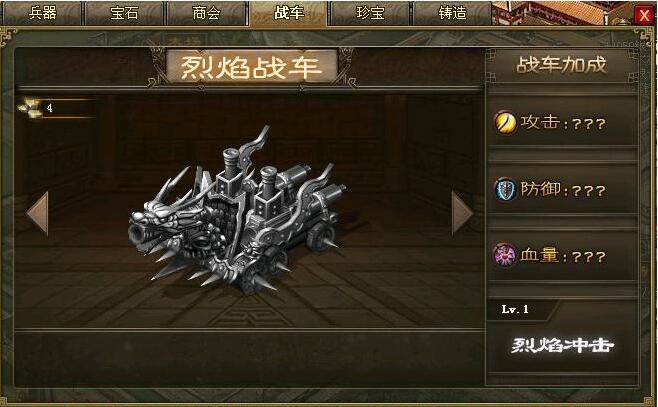This screenshot has height=407, width=658.
Task: Switch to the 铸造 tab
Action: pos(452,13)
